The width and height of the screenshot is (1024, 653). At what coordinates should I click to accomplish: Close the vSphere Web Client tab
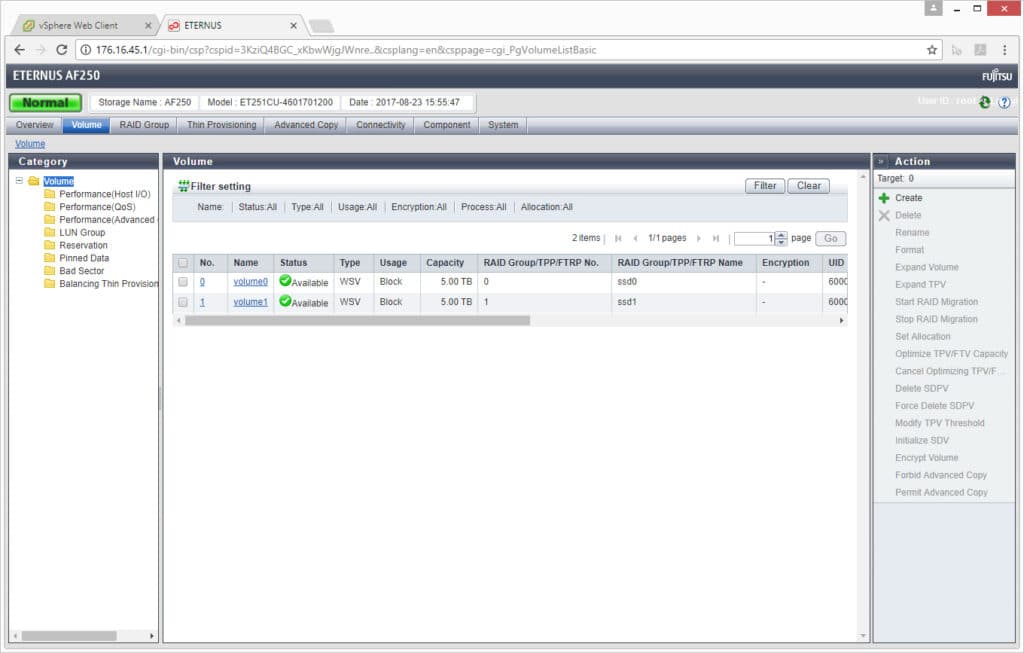point(148,25)
